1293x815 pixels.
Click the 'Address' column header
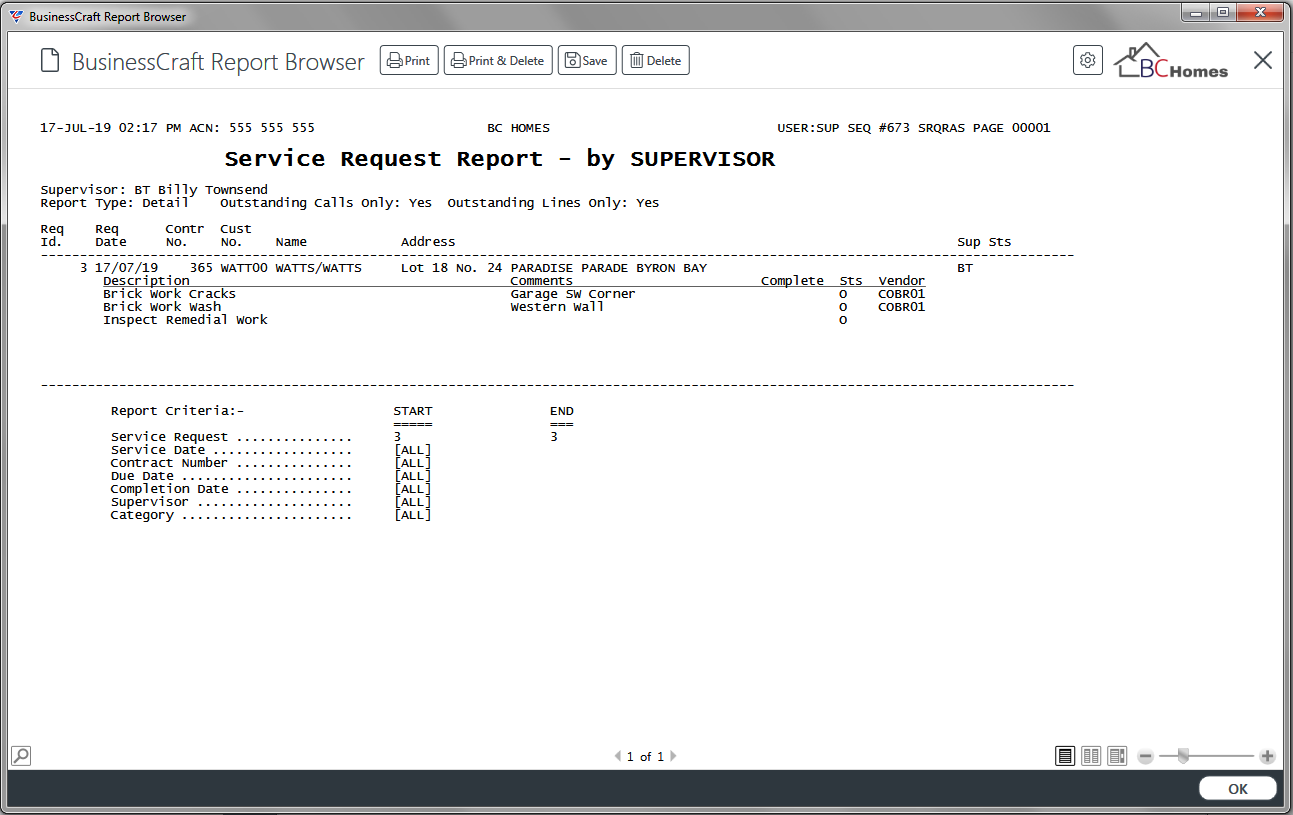pyautogui.click(x=428, y=242)
